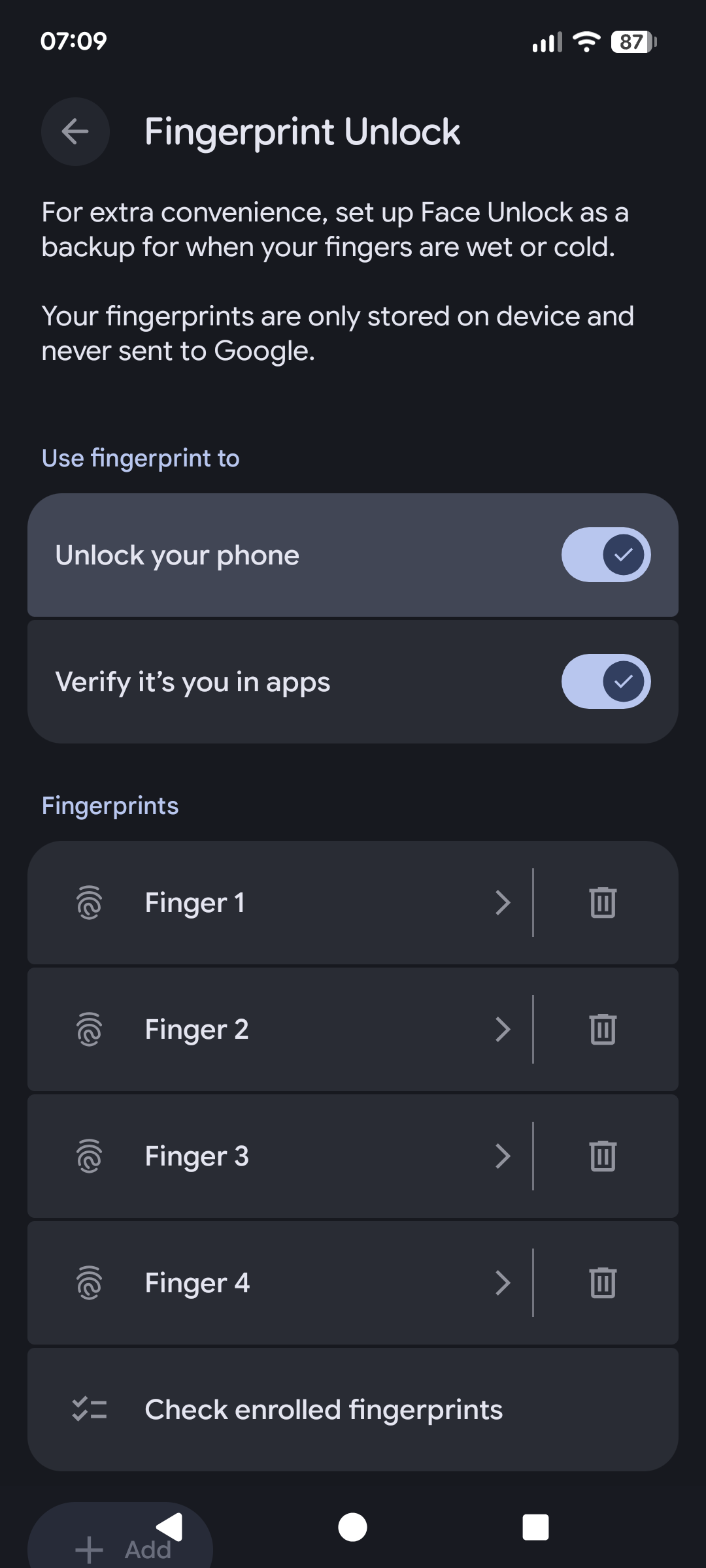This screenshot has height=1568, width=706.
Task: Tap the fingerprint icon beside Finger 1
Action: pos(90,903)
